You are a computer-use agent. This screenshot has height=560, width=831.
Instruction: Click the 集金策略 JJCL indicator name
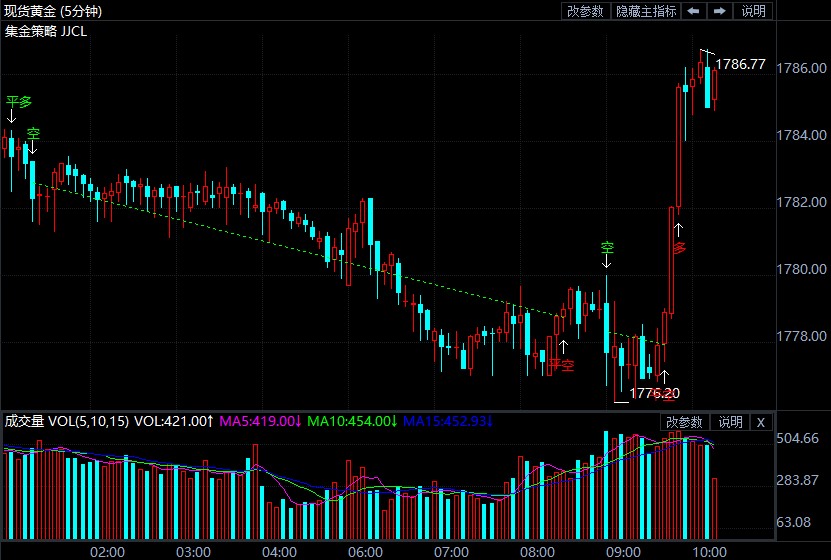(x=45, y=31)
